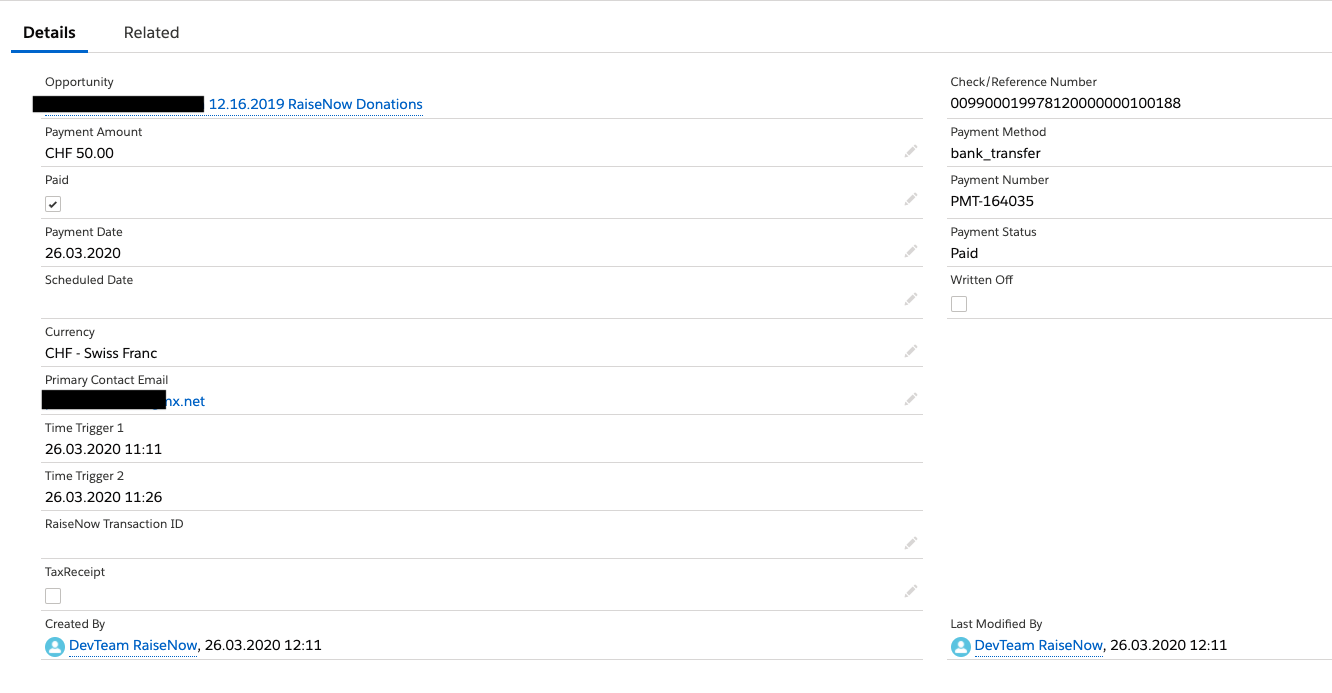Open DevTeam RaiseNow link under Created By

pyautogui.click(x=133, y=645)
